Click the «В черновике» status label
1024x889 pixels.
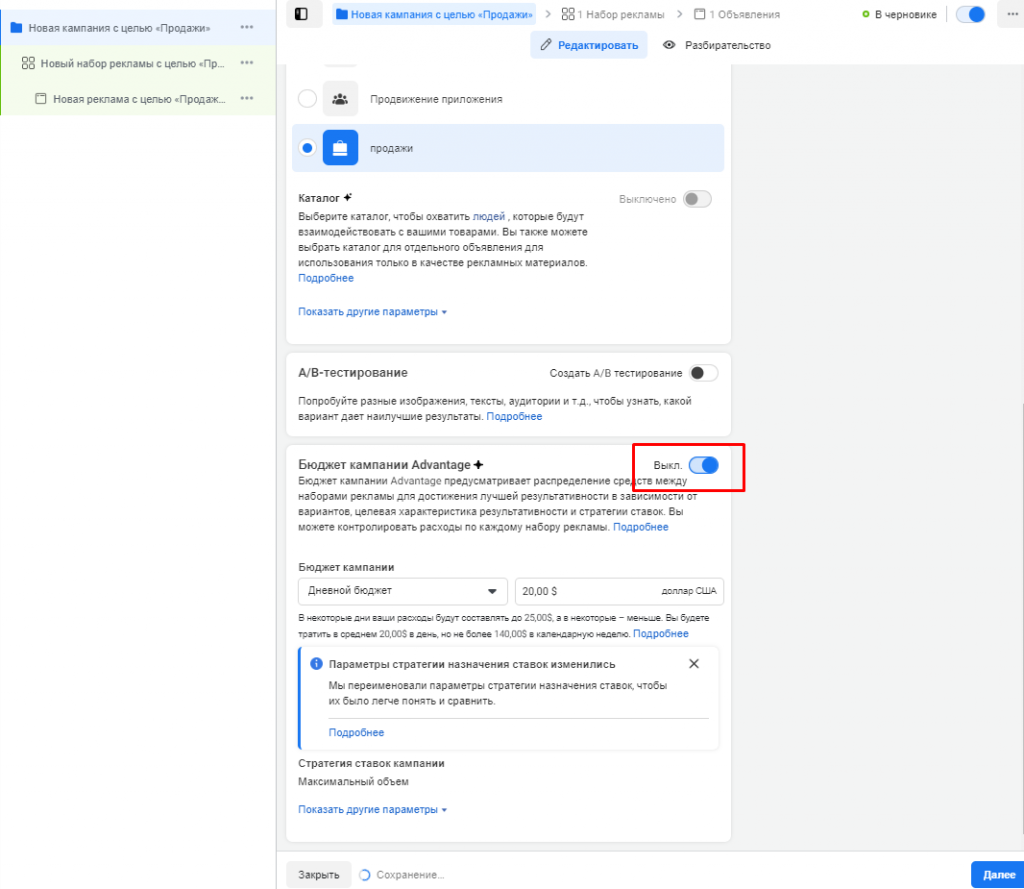point(905,14)
